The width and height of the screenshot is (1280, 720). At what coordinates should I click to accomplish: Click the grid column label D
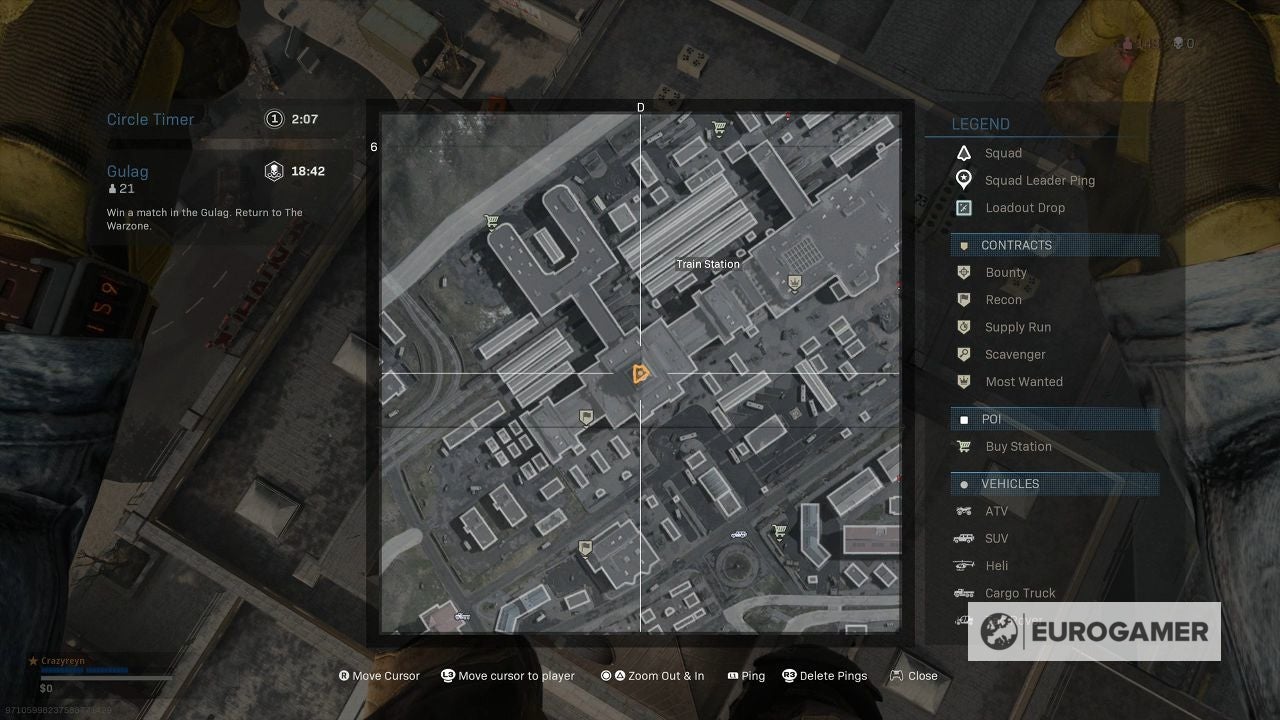tap(641, 107)
